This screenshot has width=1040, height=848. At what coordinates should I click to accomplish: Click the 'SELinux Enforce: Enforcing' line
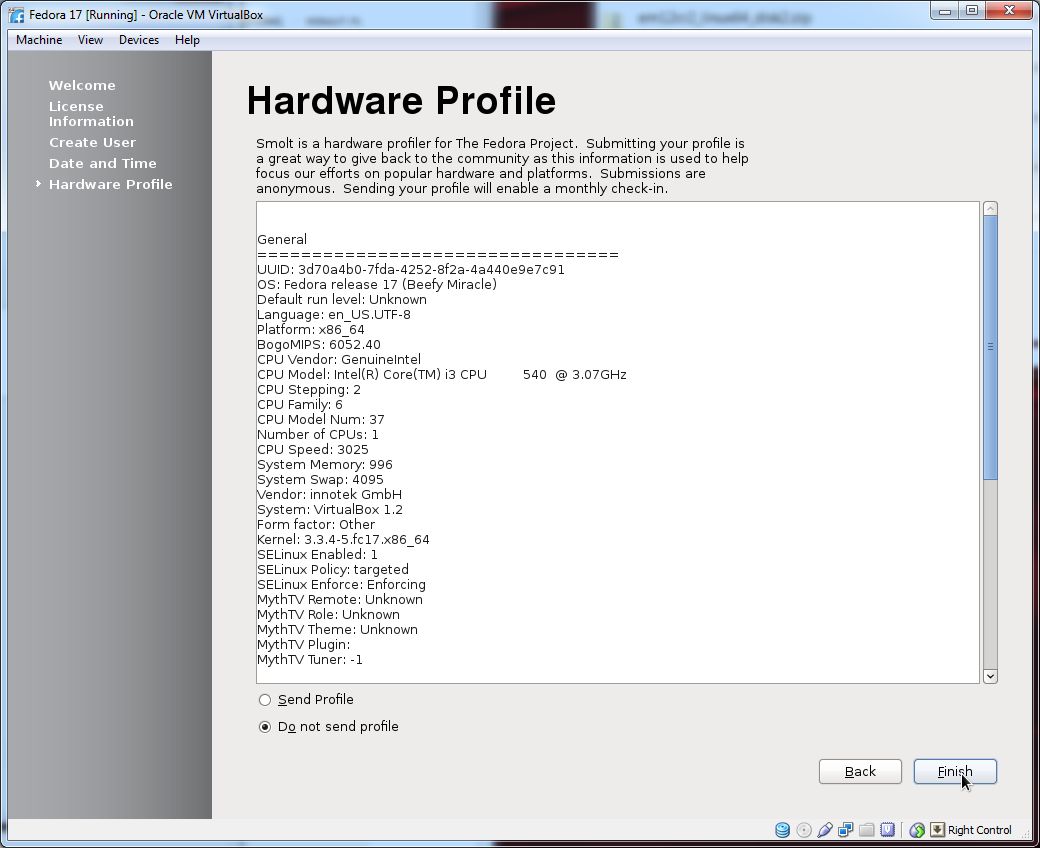tap(341, 585)
